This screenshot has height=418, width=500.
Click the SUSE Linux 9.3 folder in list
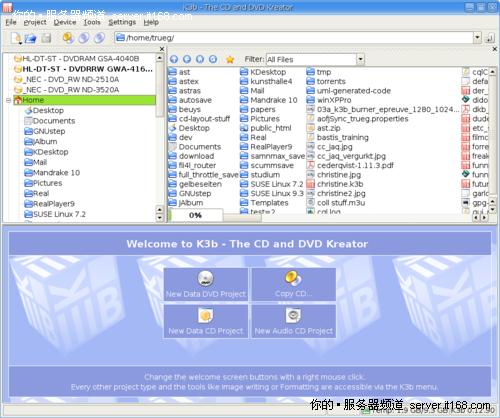tap(272, 193)
